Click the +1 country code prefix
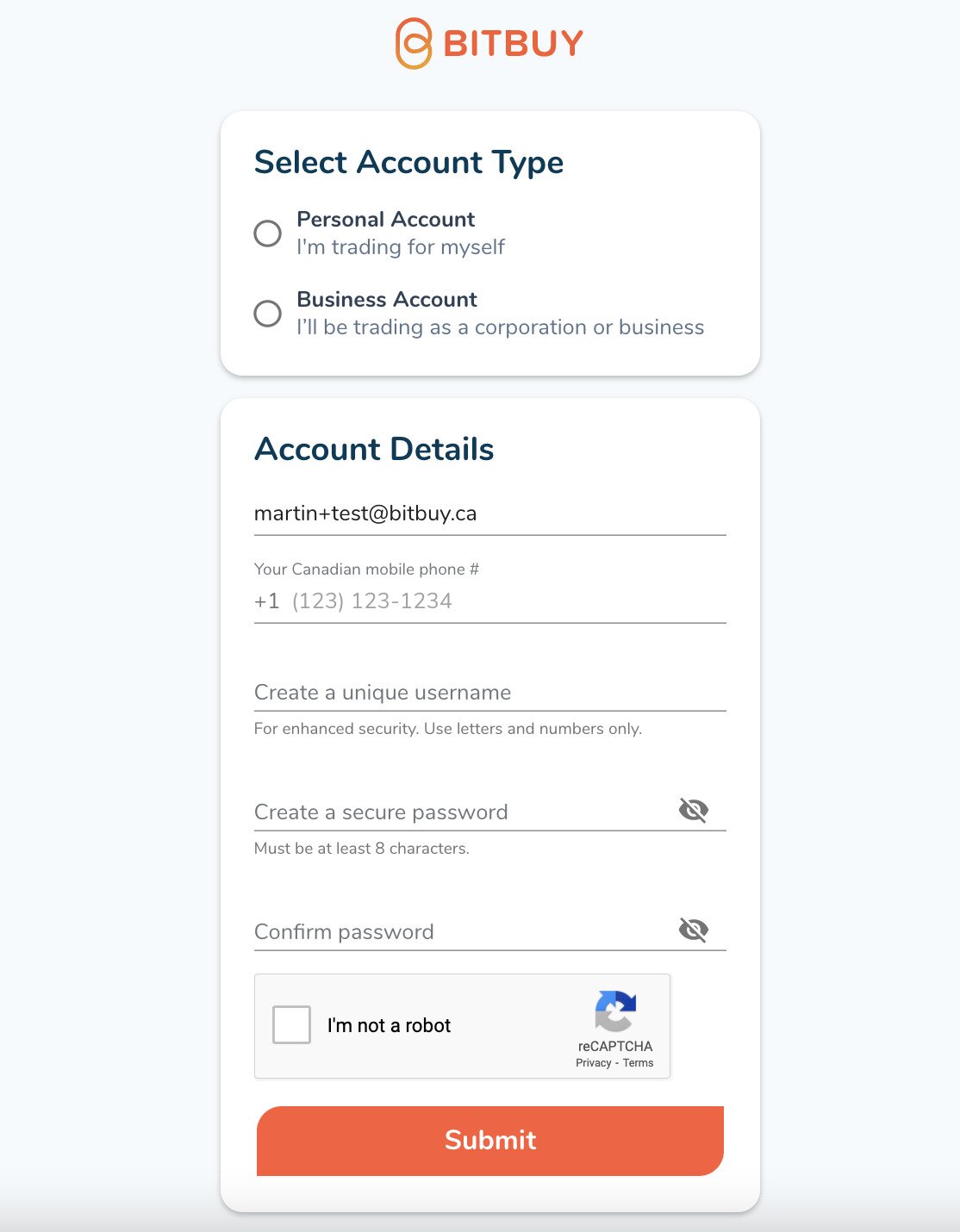Image resolution: width=960 pixels, height=1232 pixels. 267,601
